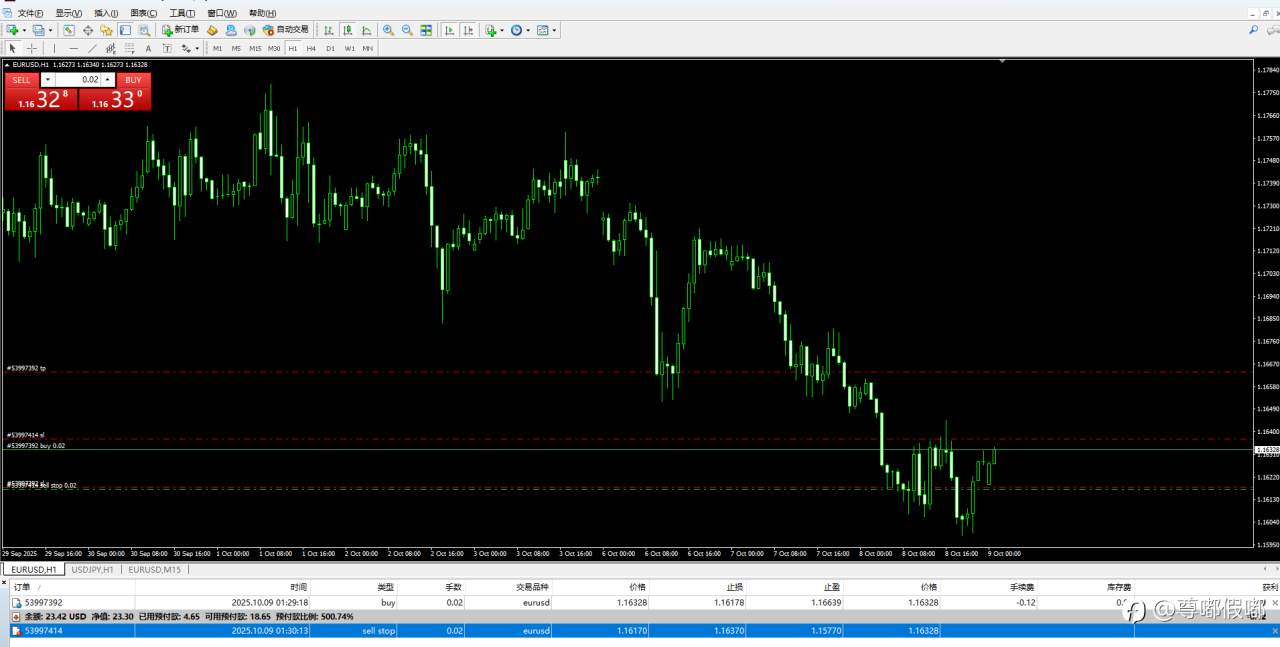This screenshot has height=647, width=1280.
Task: Toggle the Strategy Tester icon
Action: coord(144,30)
